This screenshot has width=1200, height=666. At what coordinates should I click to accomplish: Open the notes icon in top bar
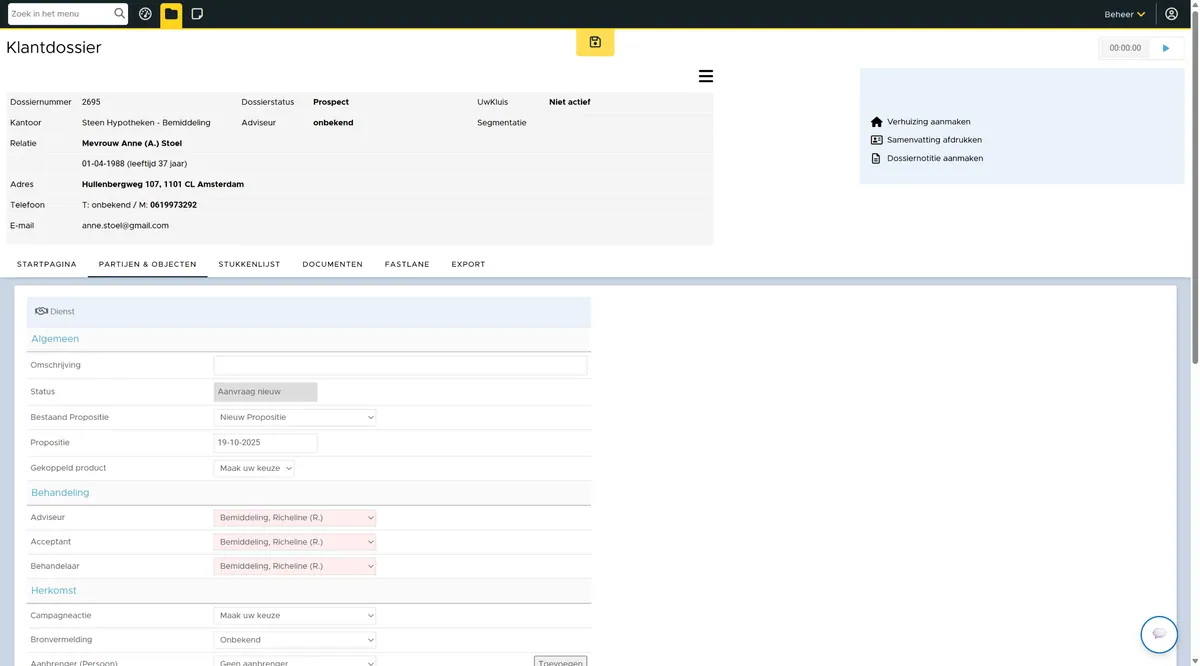click(x=197, y=14)
